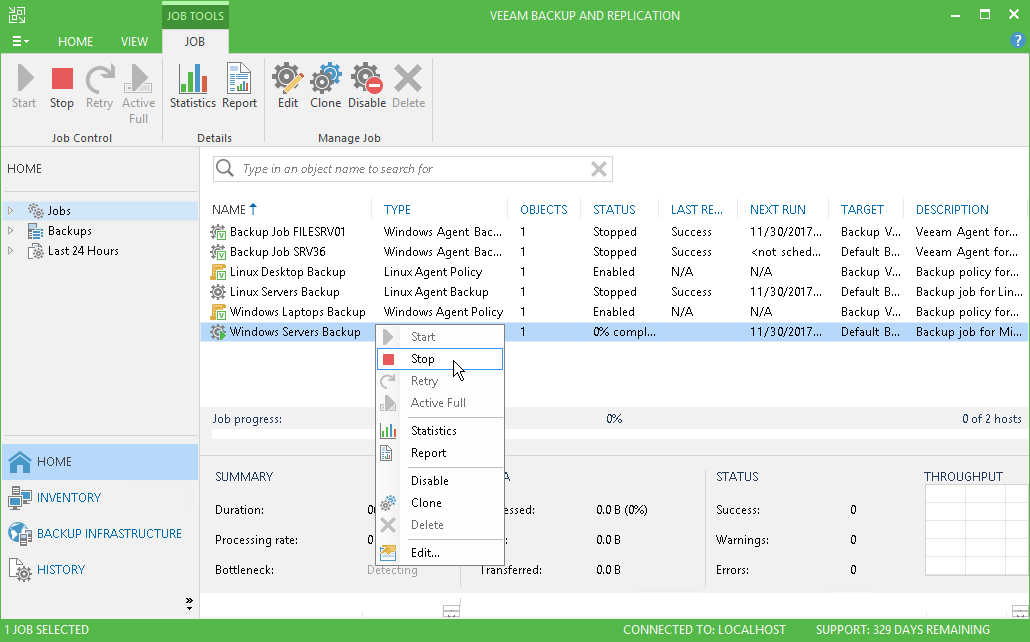Open the INVENTORY view
Viewport: 1030px width, 642px height.
click(x=100, y=498)
